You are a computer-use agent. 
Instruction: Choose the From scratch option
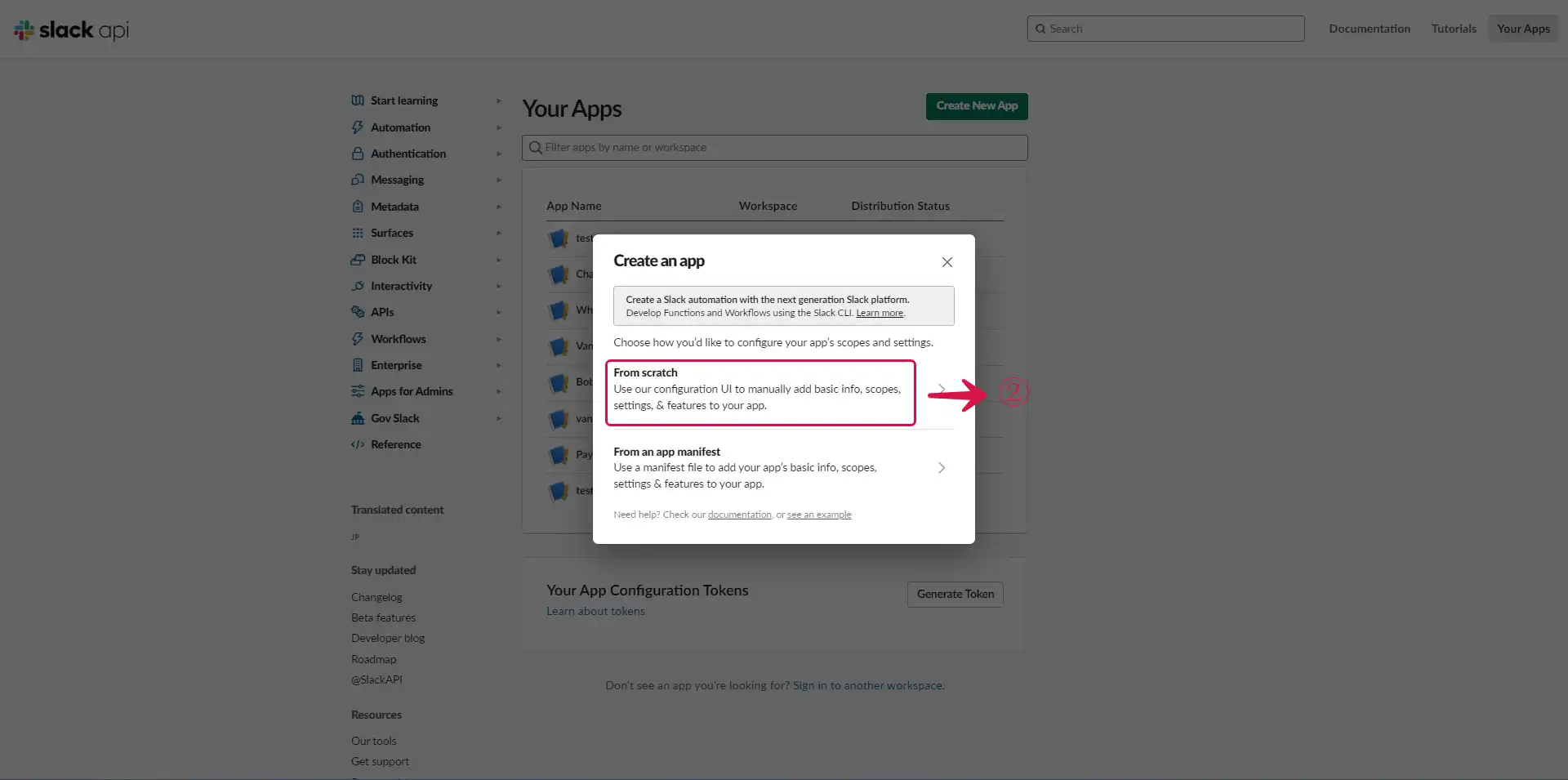[x=760, y=393]
